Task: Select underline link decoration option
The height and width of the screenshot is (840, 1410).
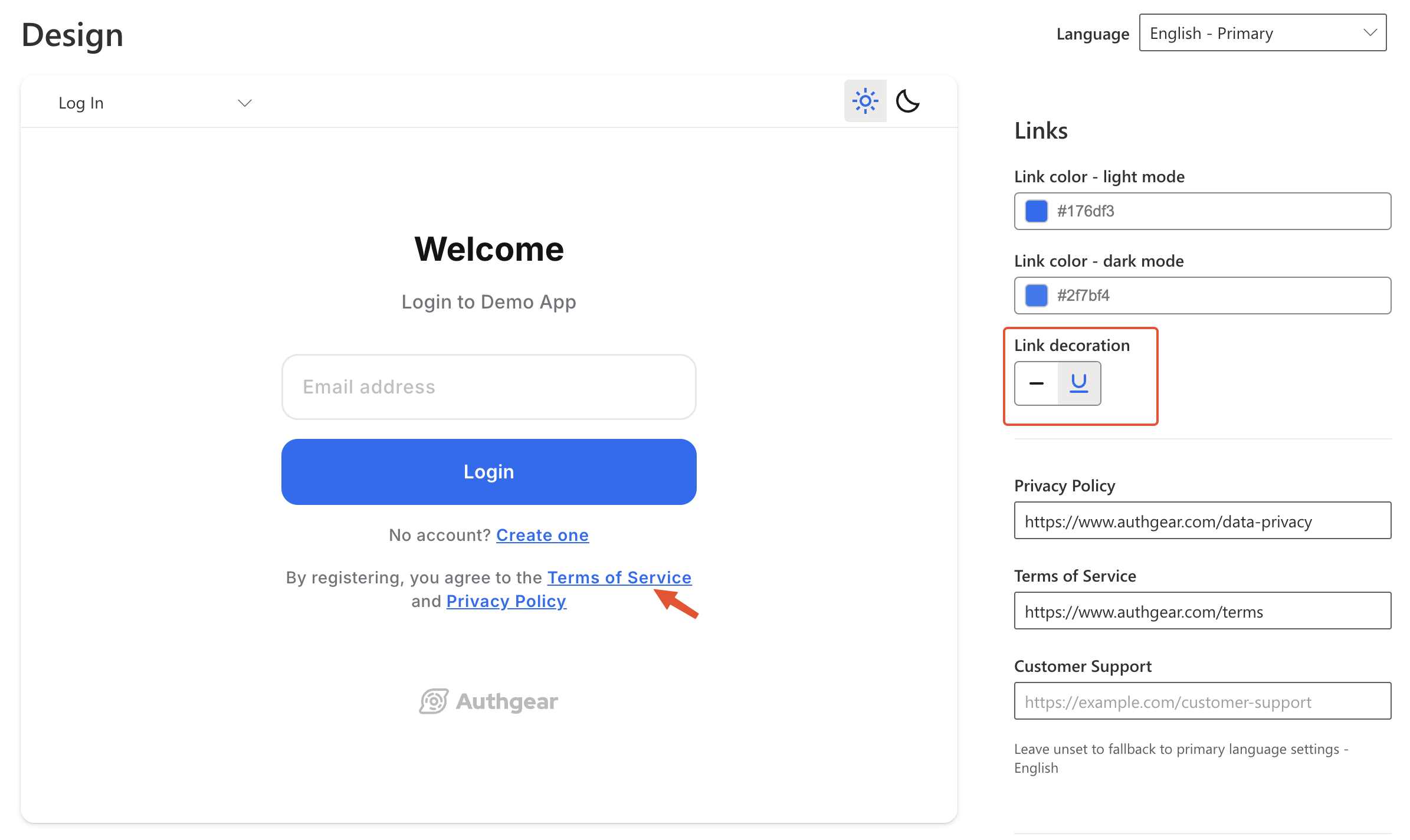Action: (x=1078, y=383)
